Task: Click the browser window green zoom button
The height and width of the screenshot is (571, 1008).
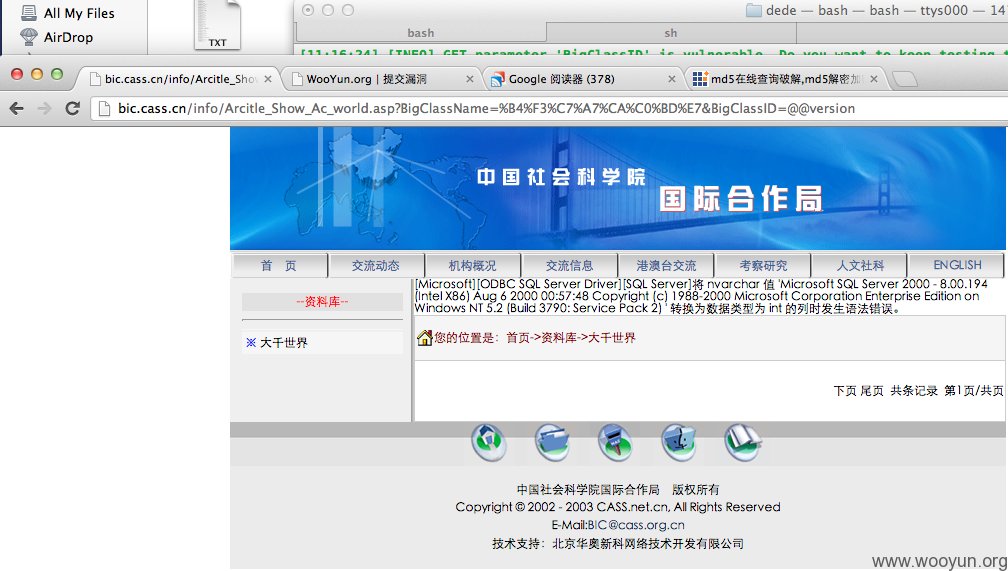Action: point(57,74)
